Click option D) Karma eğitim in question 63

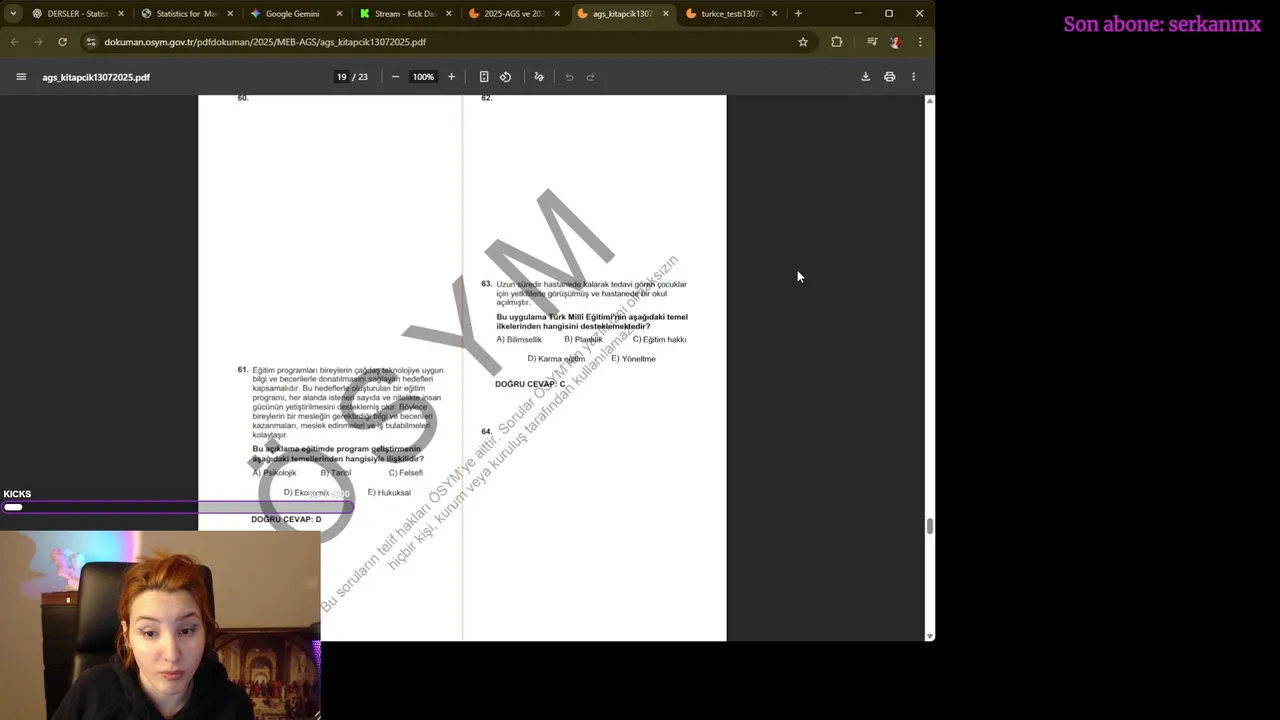(556, 359)
